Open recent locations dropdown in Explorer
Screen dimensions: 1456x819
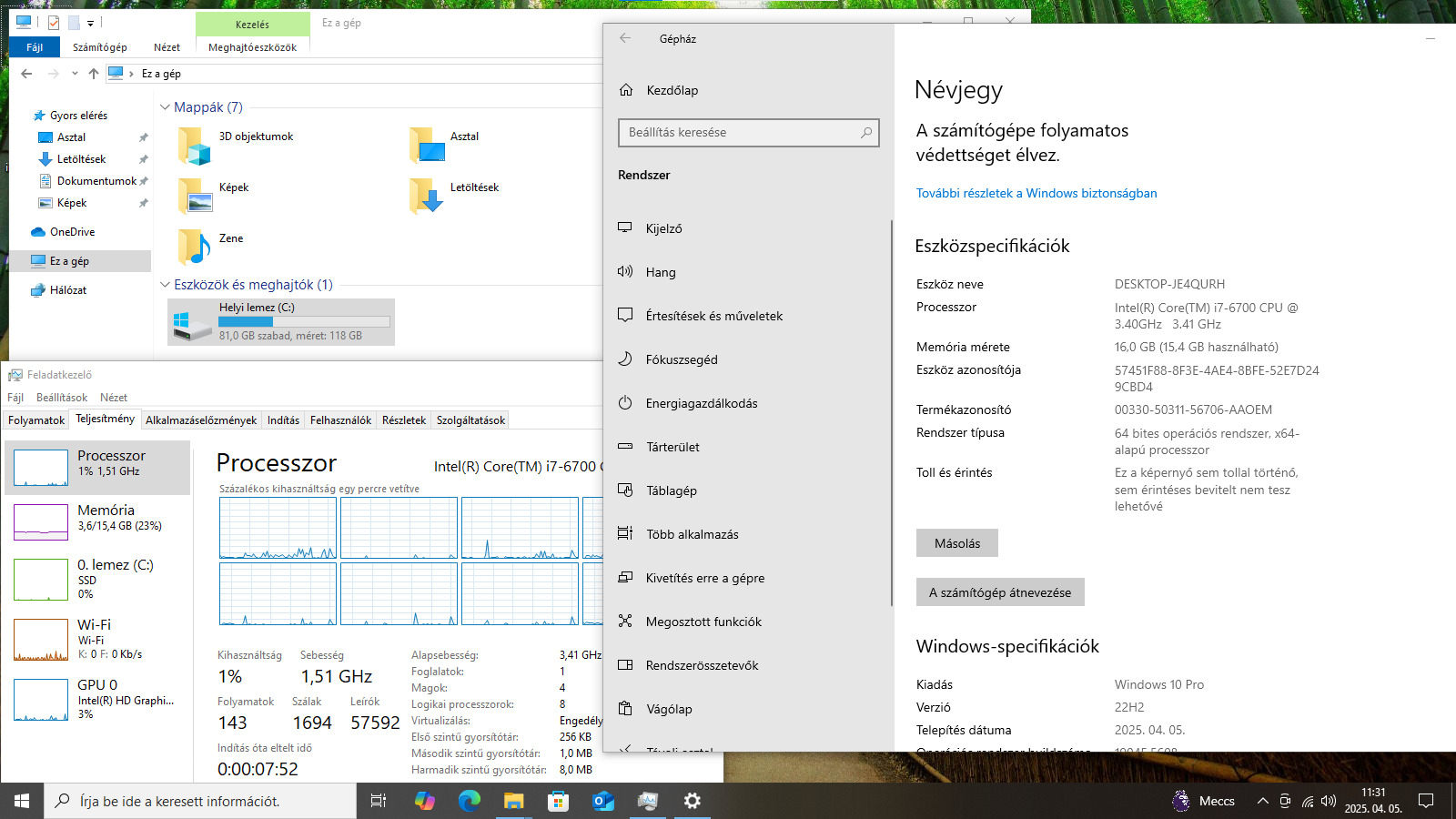(x=75, y=74)
